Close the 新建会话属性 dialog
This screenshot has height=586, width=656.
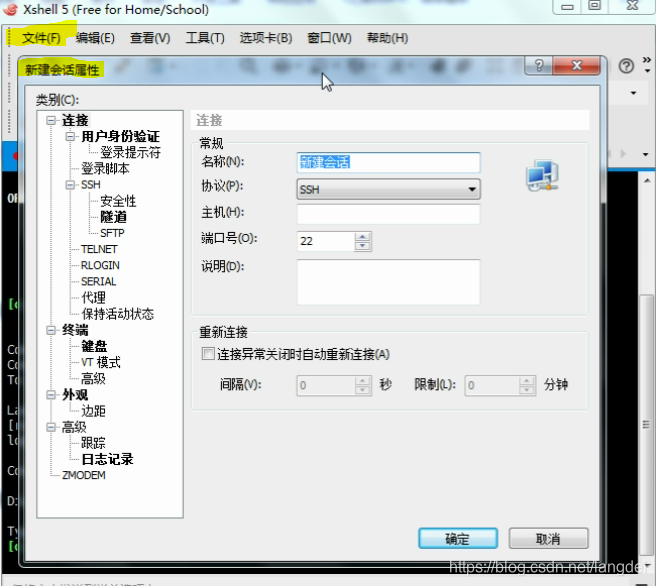pyautogui.click(x=577, y=66)
